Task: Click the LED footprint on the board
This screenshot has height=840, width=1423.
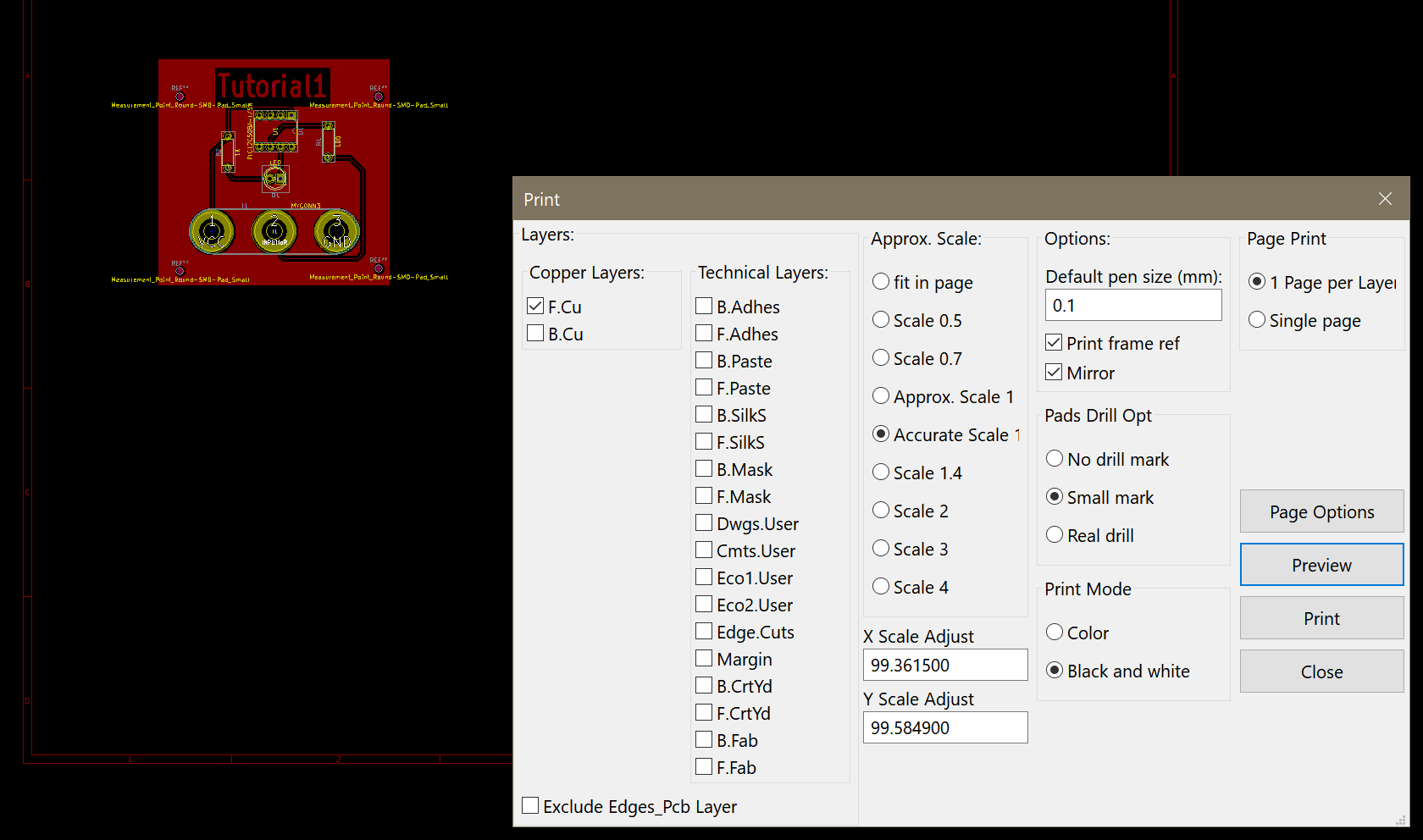Action: [274, 178]
